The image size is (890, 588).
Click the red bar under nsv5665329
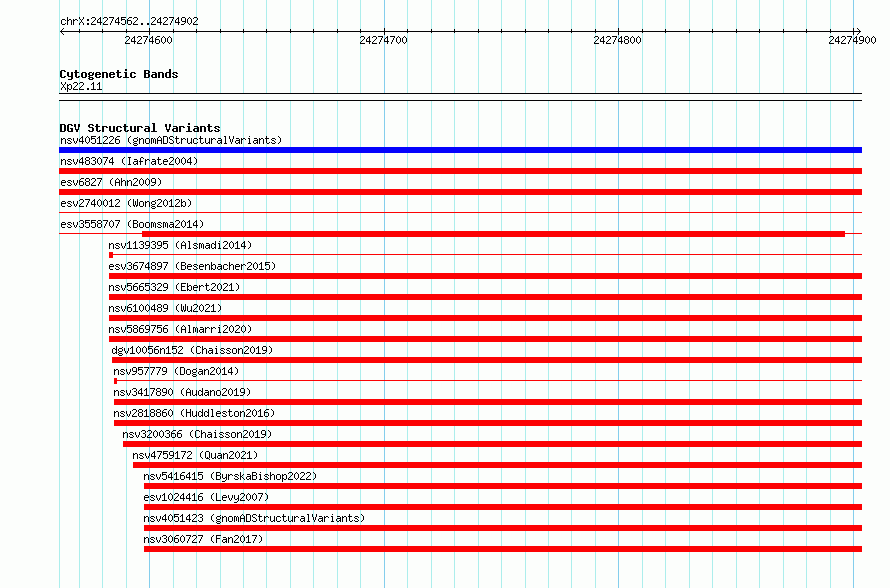485,297
